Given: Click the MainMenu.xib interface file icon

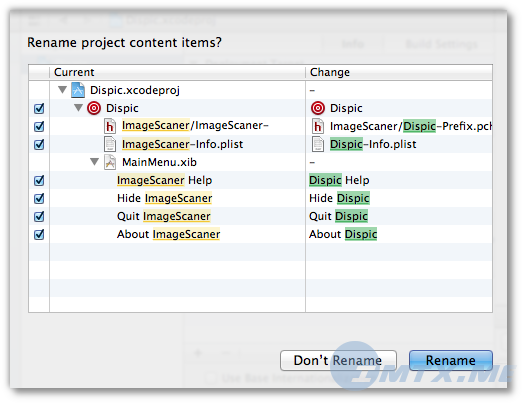Looking at the screenshot, I should tap(110, 162).
